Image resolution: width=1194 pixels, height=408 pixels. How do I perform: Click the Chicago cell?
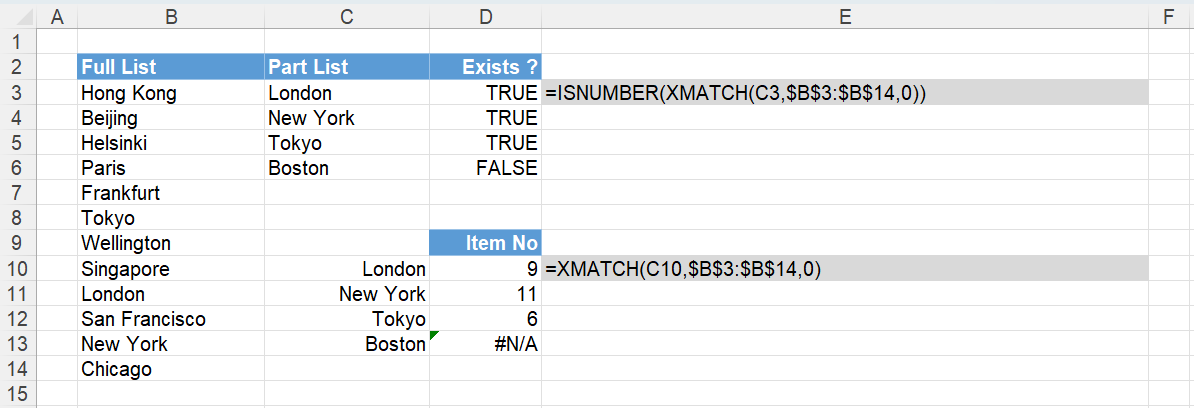click(171, 368)
